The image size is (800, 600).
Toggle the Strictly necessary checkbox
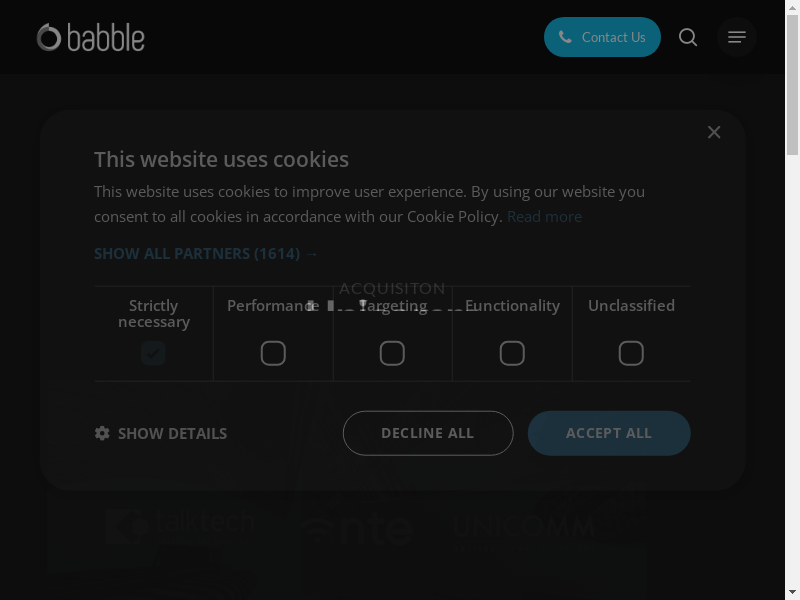[x=153, y=353]
